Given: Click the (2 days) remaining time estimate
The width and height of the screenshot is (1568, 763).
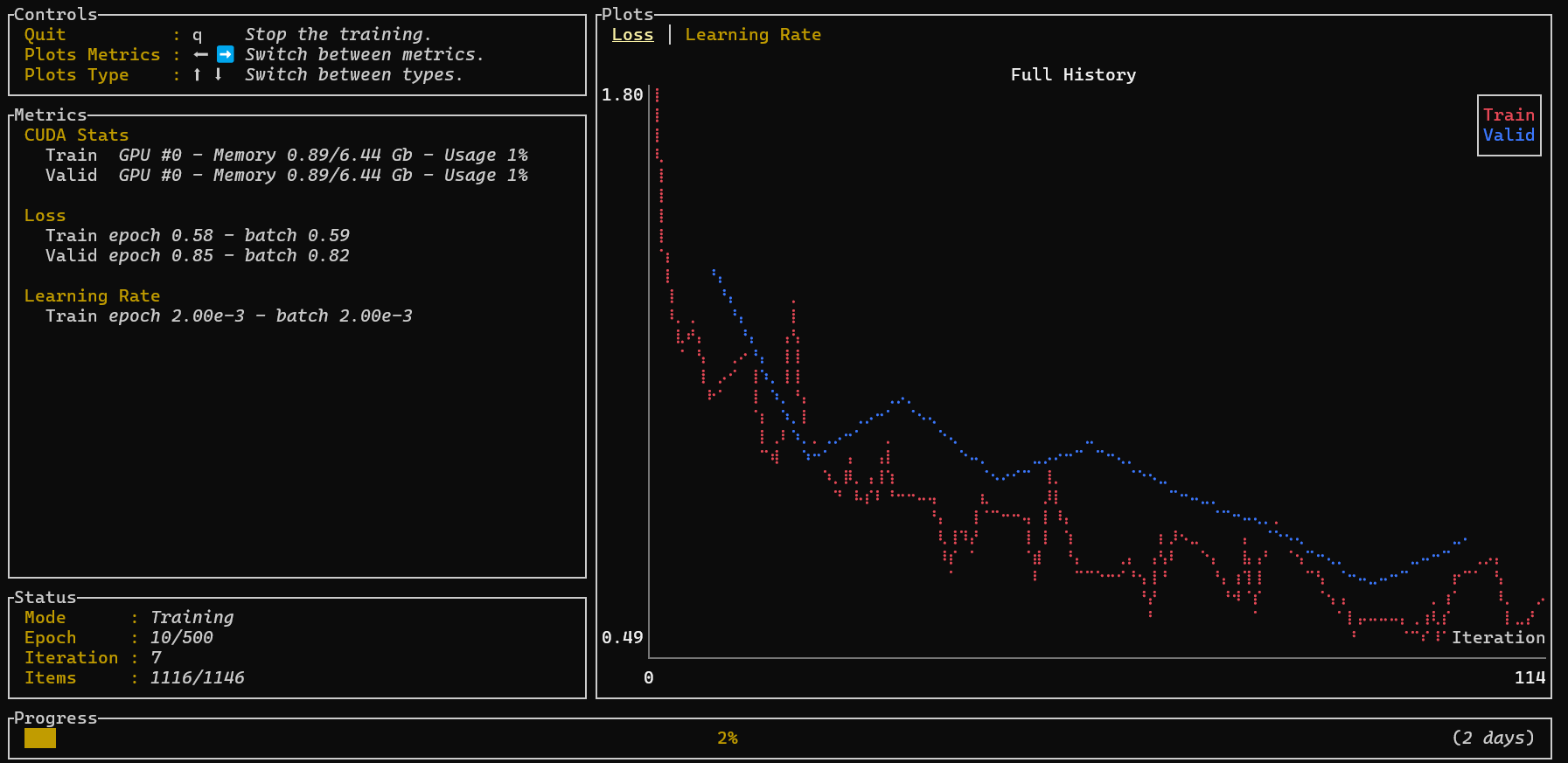Looking at the screenshot, I should [x=1493, y=738].
